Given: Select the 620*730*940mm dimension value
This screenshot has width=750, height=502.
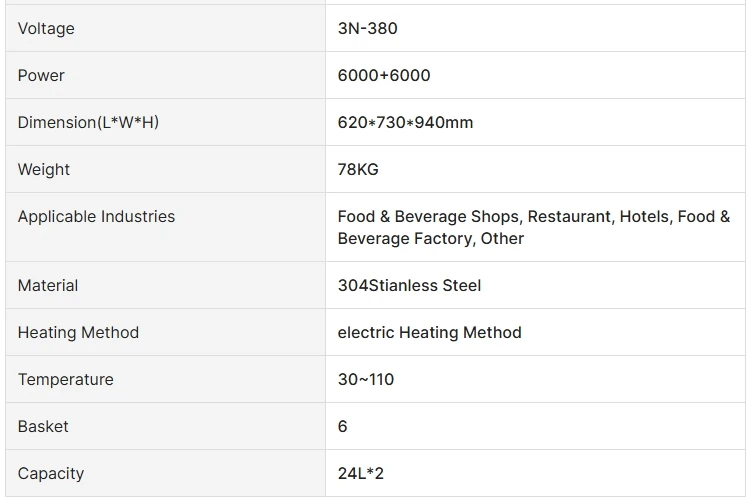Looking at the screenshot, I should pos(405,122).
